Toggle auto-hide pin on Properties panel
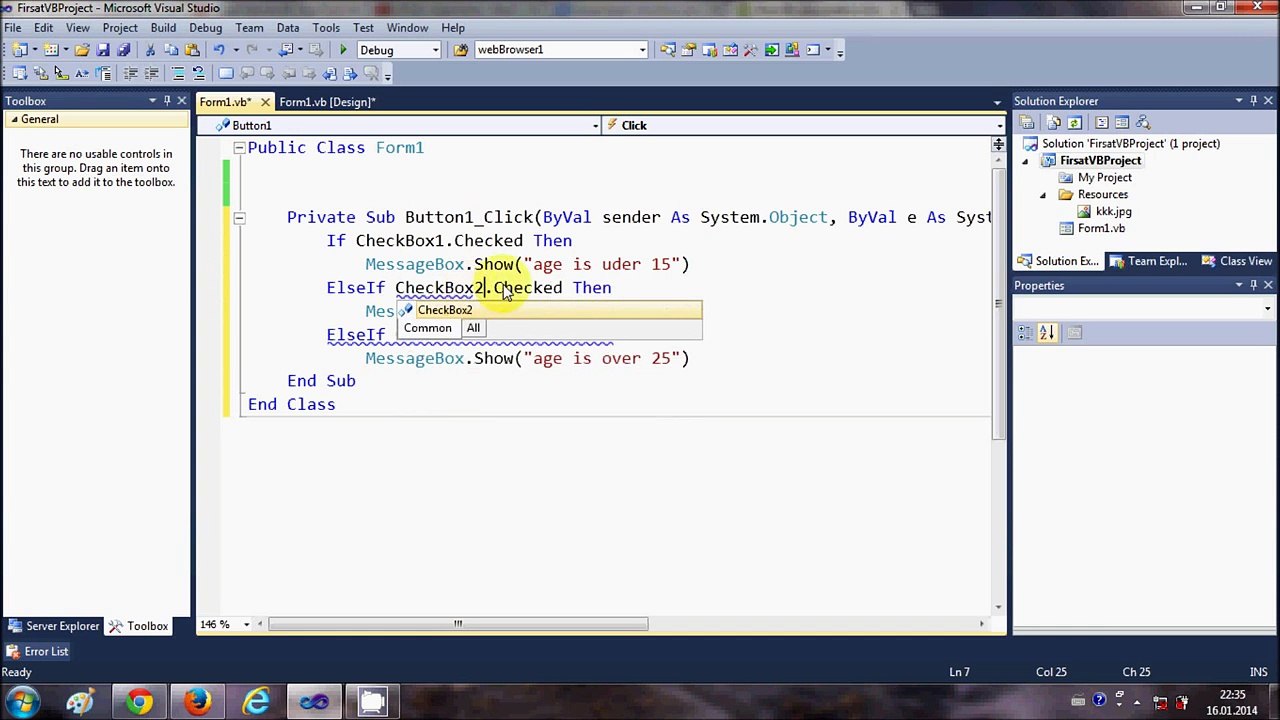This screenshot has width=1280, height=720. (1253, 285)
